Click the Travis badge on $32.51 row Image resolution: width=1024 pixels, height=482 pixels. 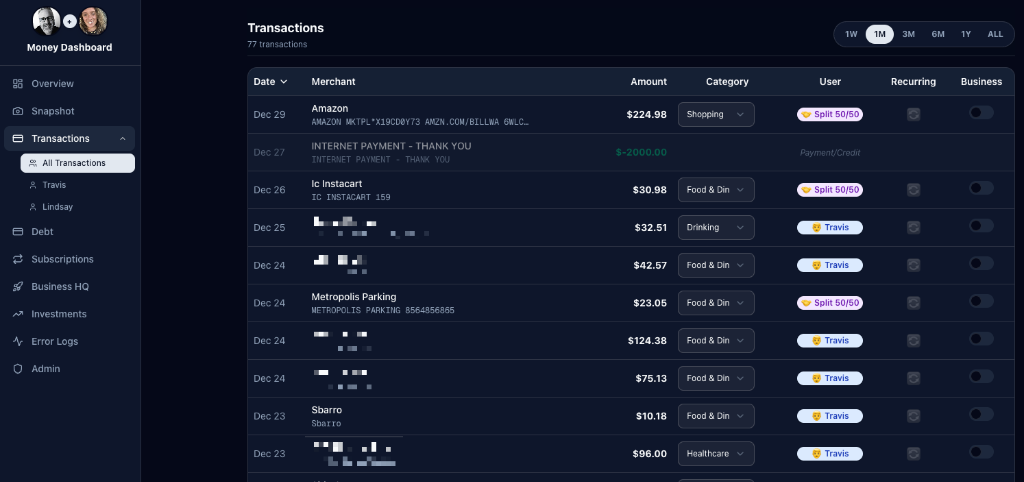(x=829, y=227)
